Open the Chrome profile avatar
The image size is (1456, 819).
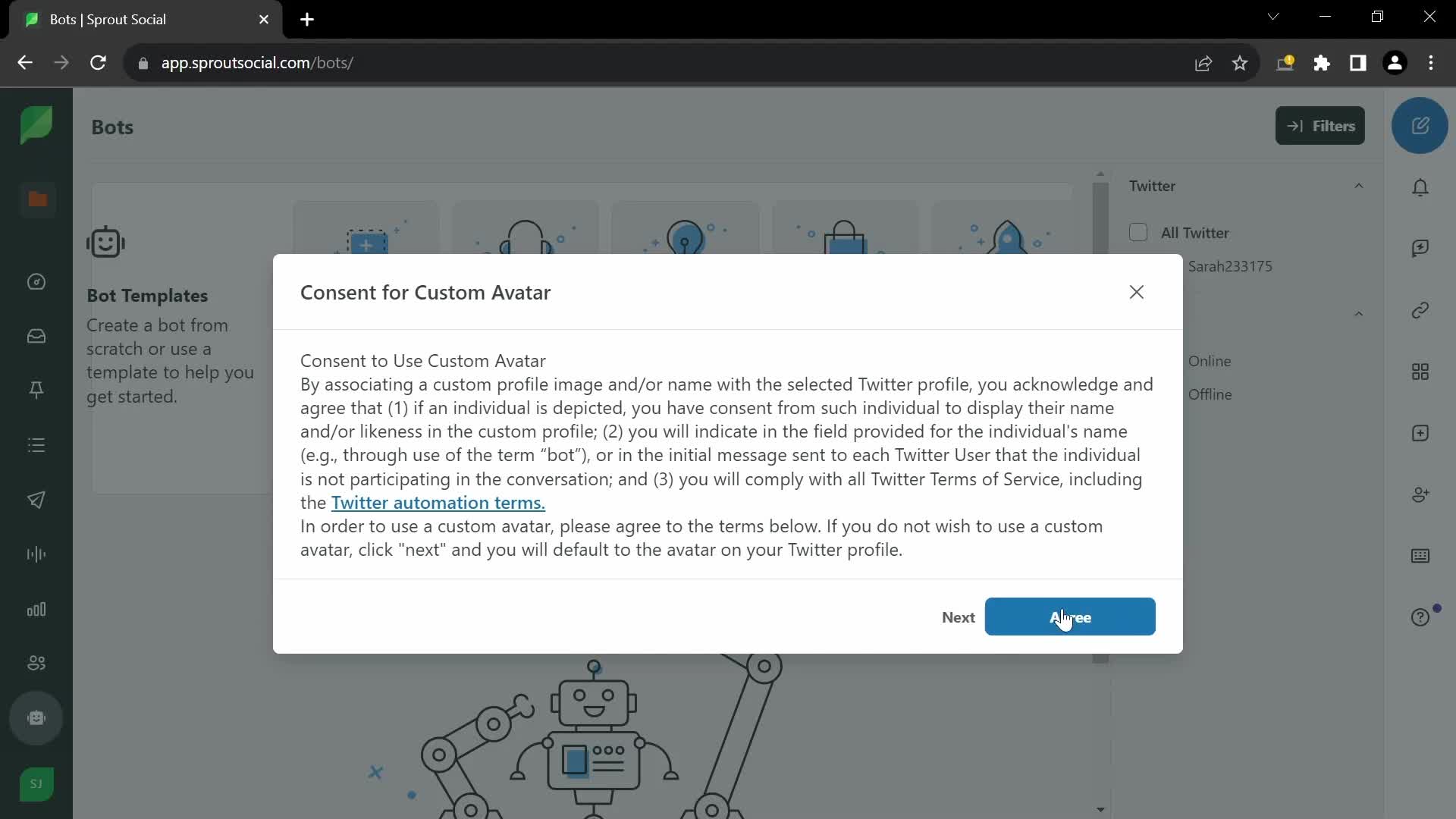[x=1395, y=63]
